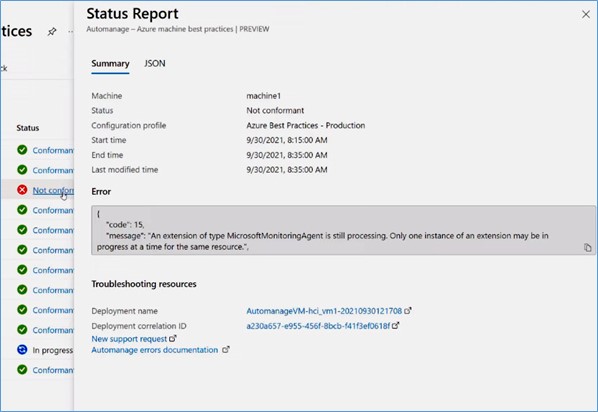Click the Start time value 8:15:00 AM
Screen dimensions: 598x412
click(x=287, y=140)
